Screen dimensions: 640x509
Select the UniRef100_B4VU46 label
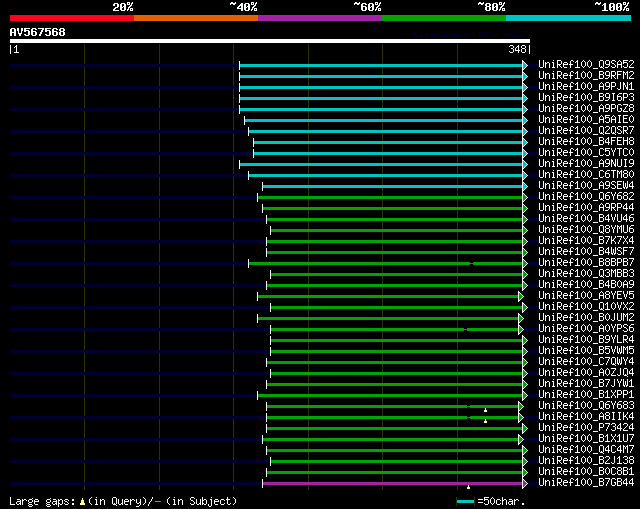tap(586, 218)
